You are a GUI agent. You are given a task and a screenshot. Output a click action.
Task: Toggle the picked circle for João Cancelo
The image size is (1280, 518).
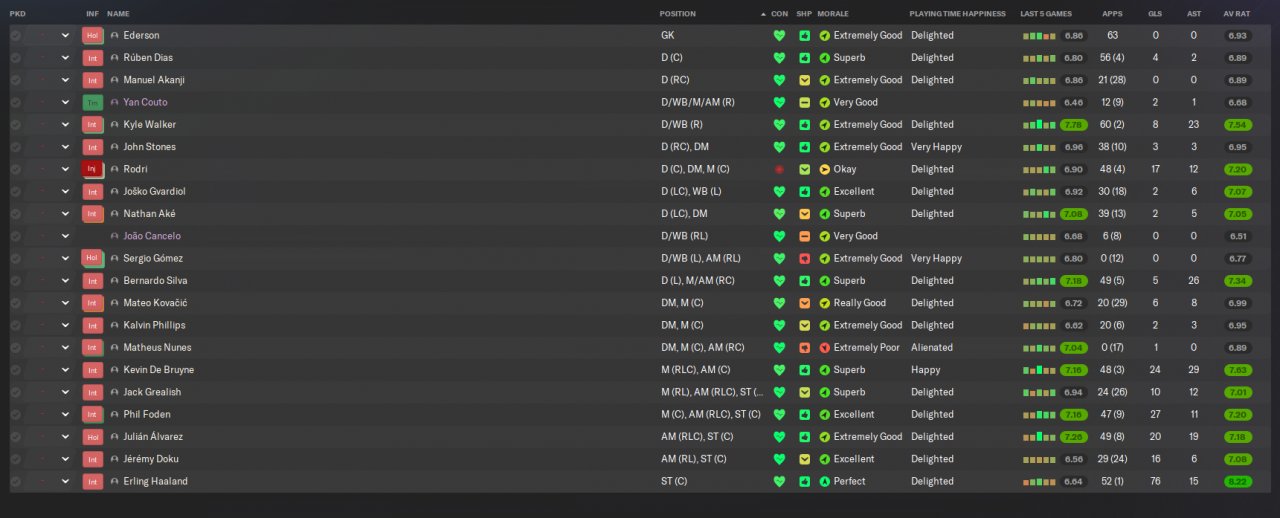point(15,236)
